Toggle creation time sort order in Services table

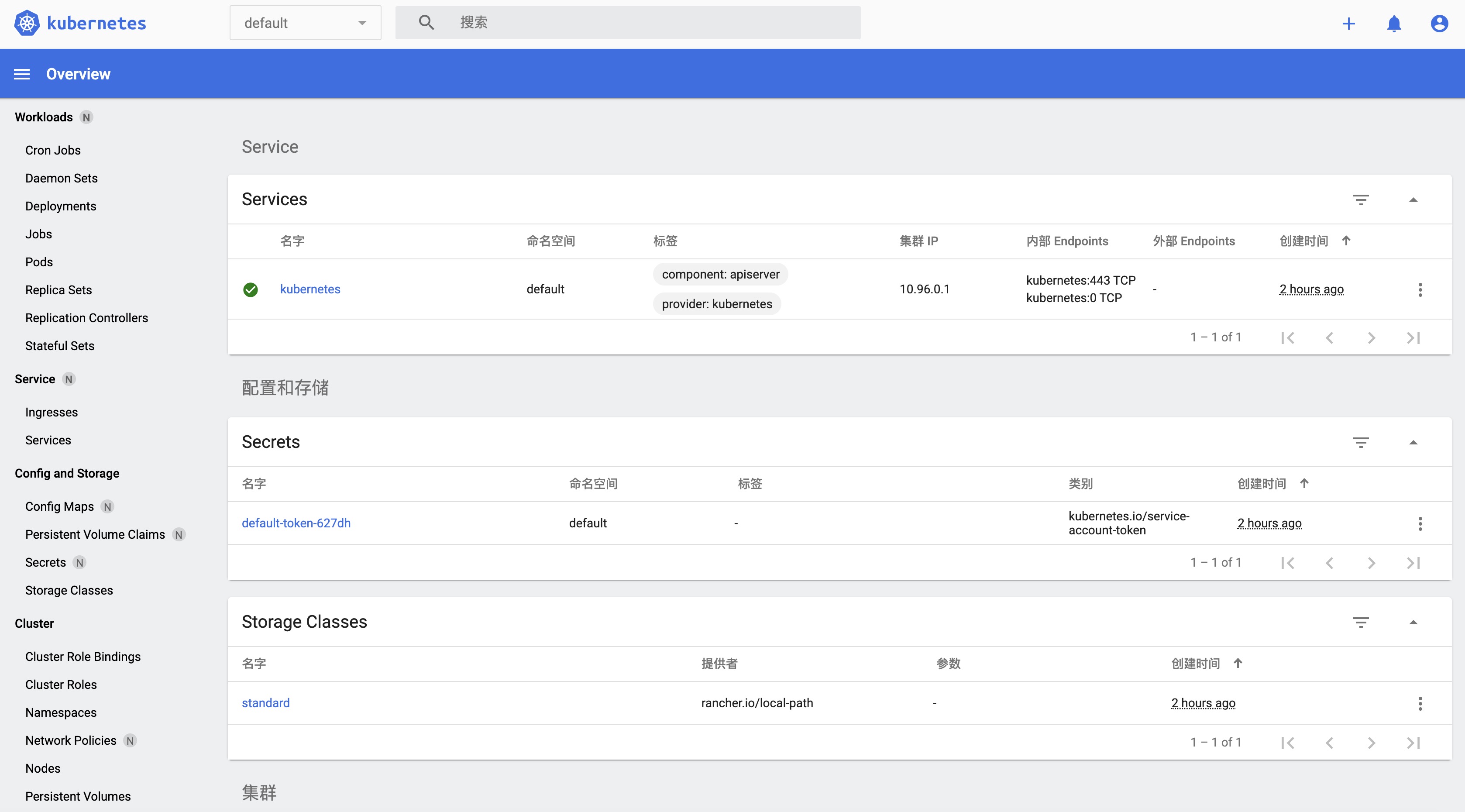click(1347, 241)
